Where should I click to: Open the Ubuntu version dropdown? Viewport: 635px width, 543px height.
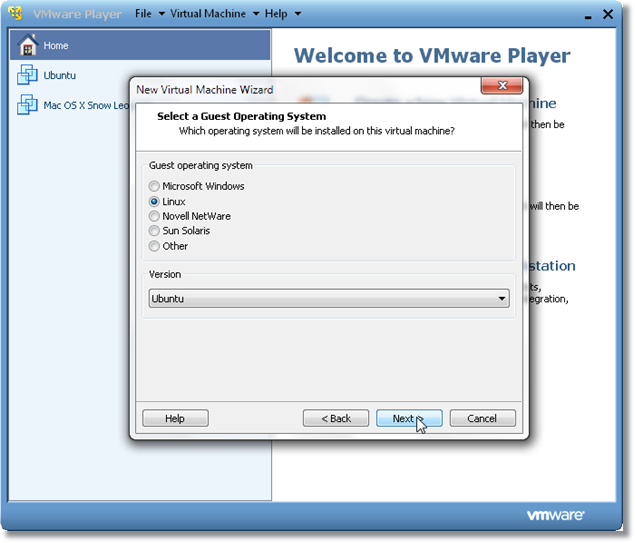(x=329, y=298)
